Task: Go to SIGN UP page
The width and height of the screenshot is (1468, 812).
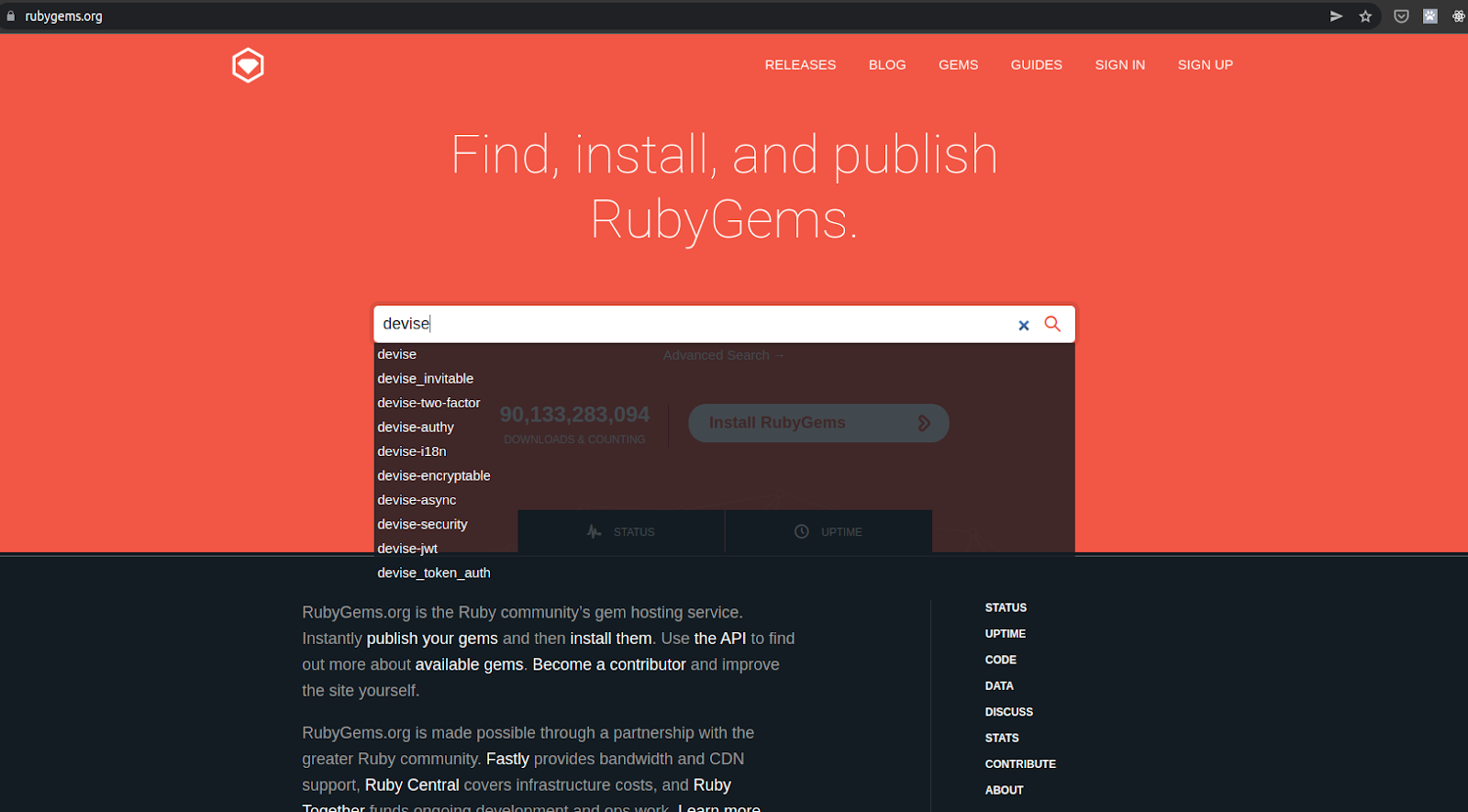Action: [1205, 65]
